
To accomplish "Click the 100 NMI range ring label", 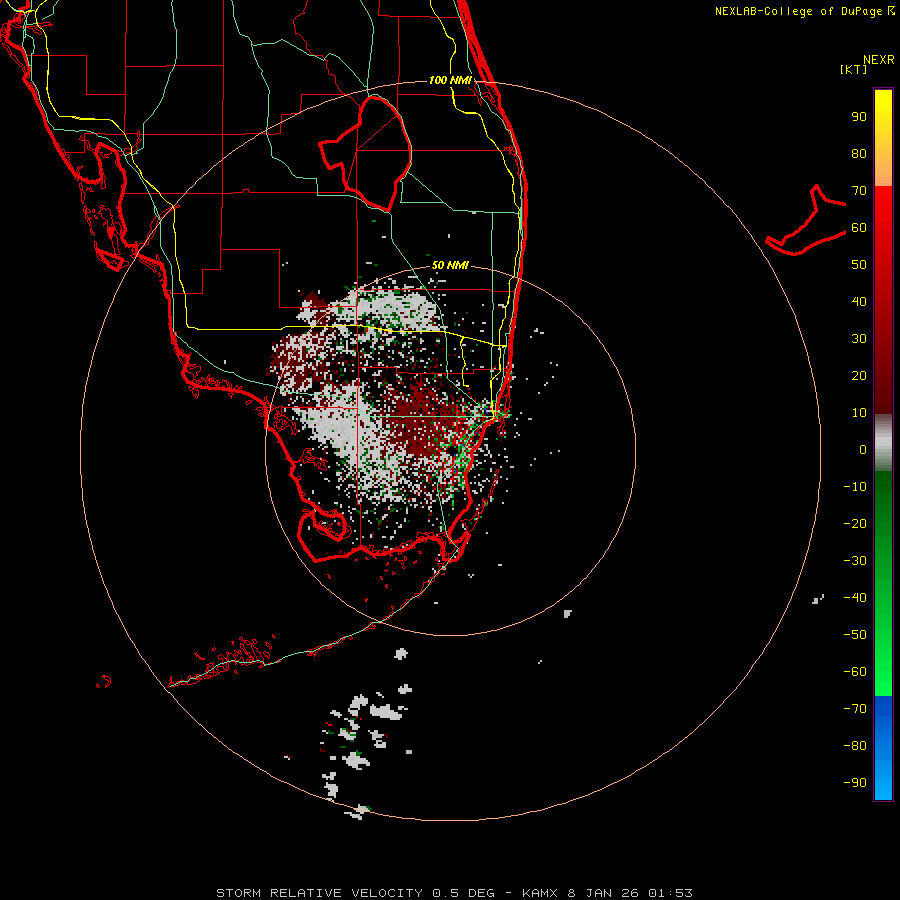I will pos(450,80).
